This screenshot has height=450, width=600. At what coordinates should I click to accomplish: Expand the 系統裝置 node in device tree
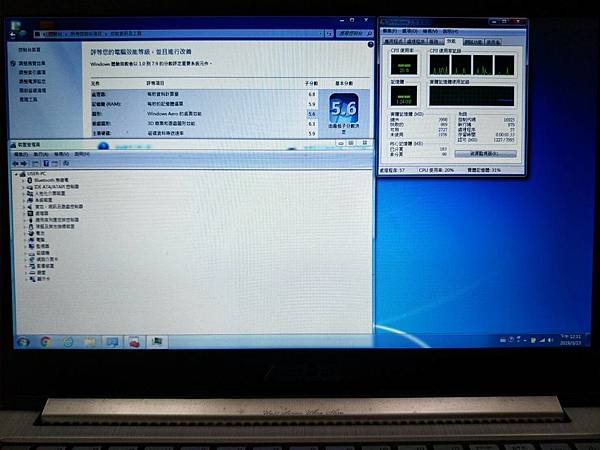pyautogui.click(x=23, y=200)
